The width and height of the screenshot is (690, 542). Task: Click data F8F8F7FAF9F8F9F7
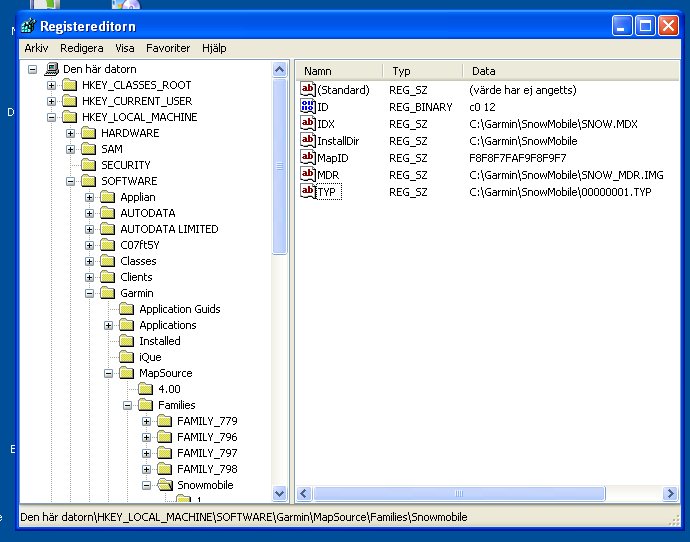click(518, 158)
